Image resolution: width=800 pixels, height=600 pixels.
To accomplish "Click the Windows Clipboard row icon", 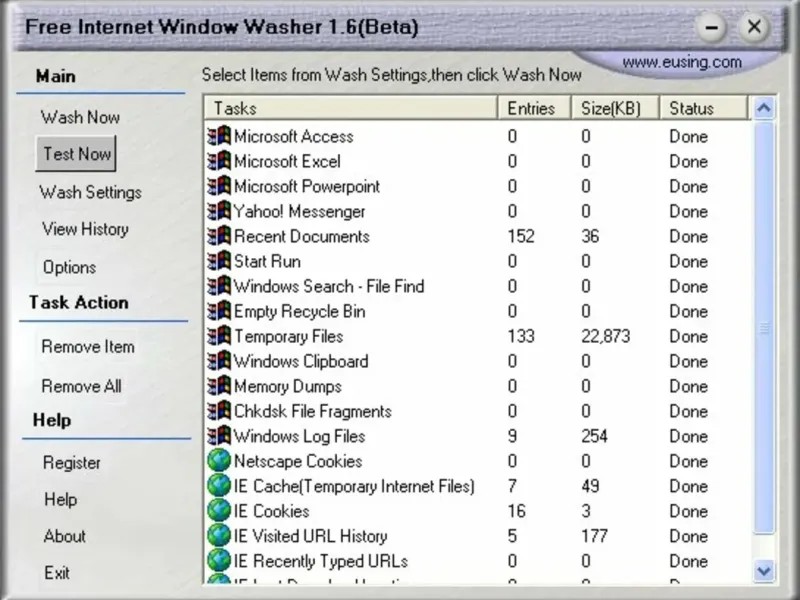I will [x=219, y=361].
